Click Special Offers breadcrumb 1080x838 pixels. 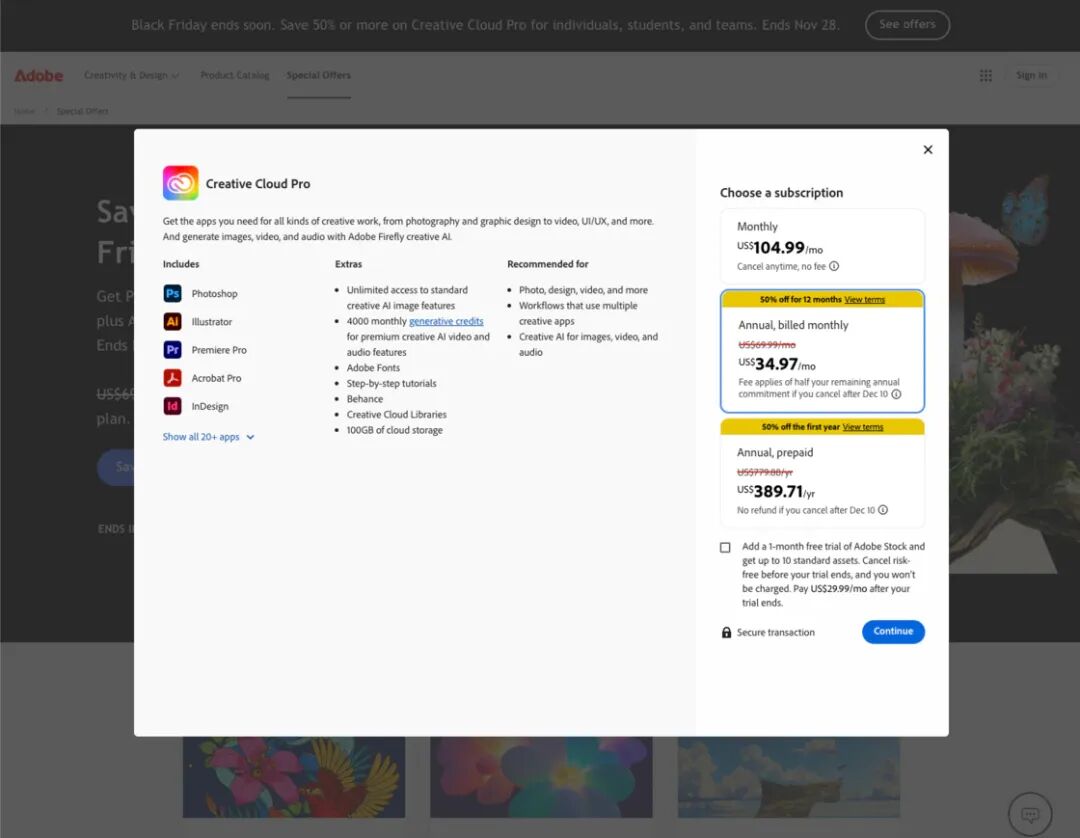click(x=82, y=111)
